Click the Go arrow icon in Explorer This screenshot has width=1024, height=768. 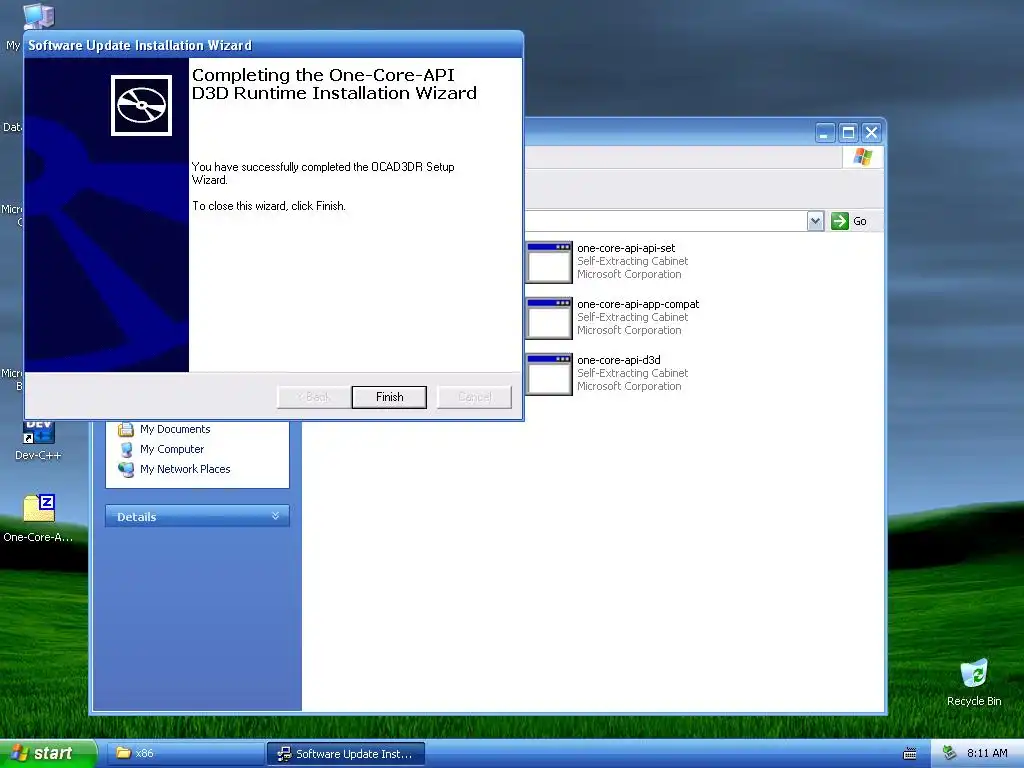pyautogui.click(x=839, y=221)
